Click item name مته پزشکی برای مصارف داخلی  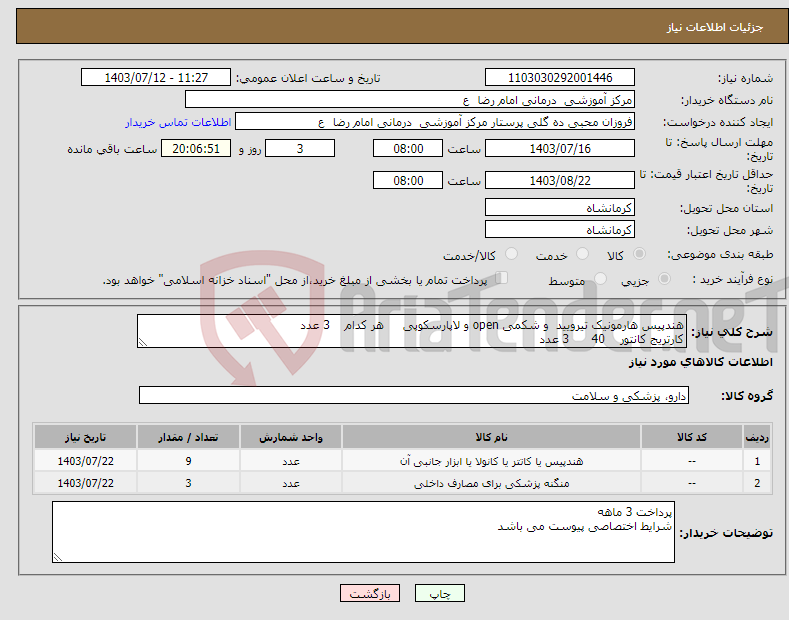pyautogui.click(x=491, y=483)
